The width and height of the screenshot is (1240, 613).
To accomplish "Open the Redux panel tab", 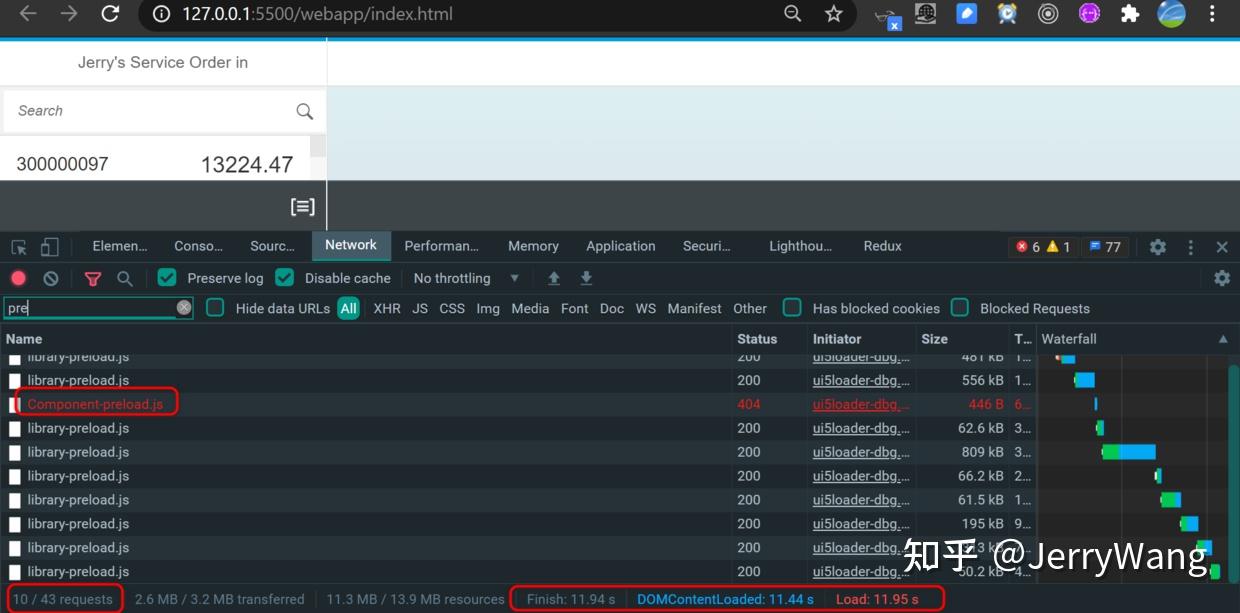I will (x=882, y=245).
